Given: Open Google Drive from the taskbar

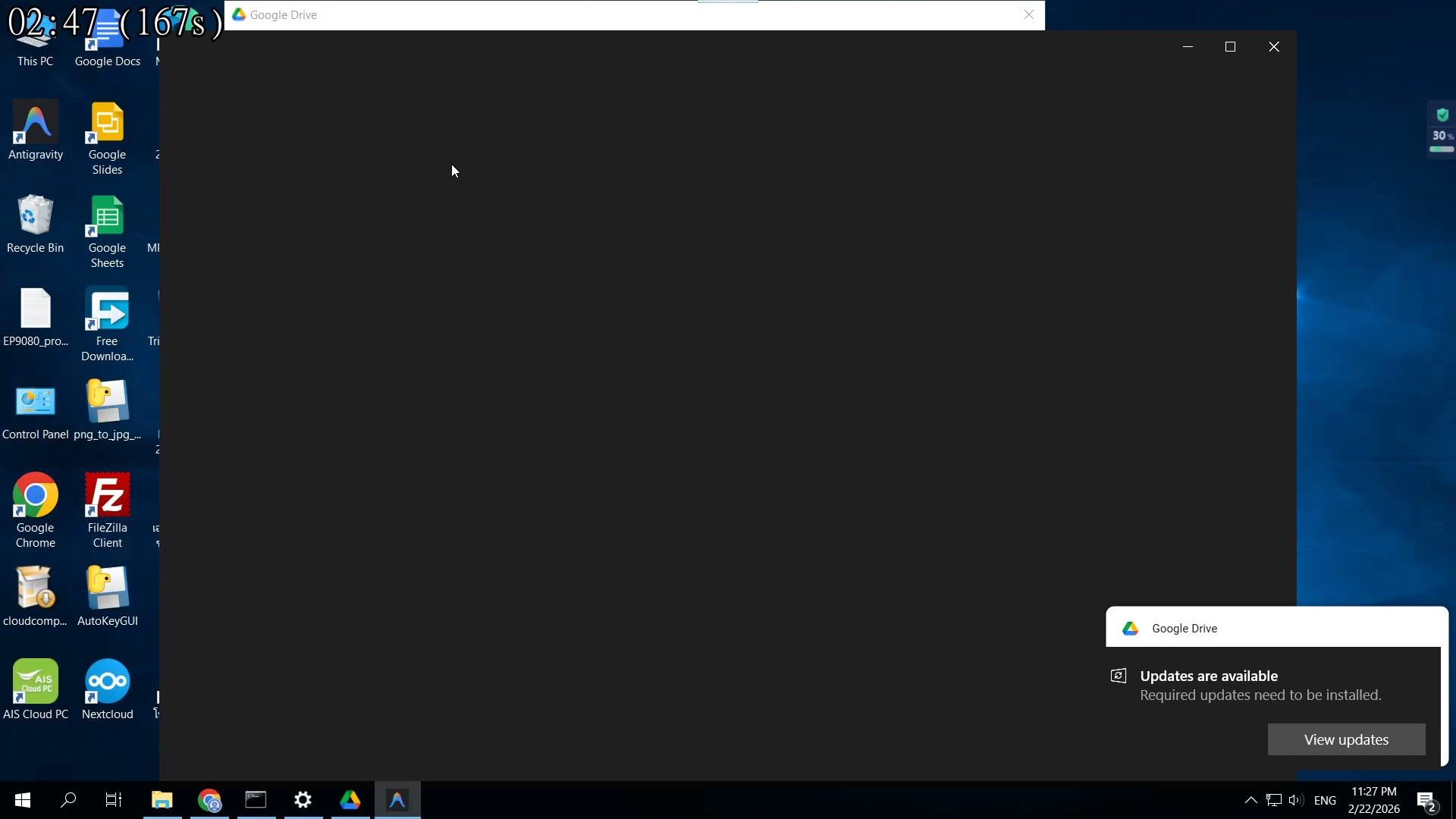Looking at the screenshot, I should point(350,800).
